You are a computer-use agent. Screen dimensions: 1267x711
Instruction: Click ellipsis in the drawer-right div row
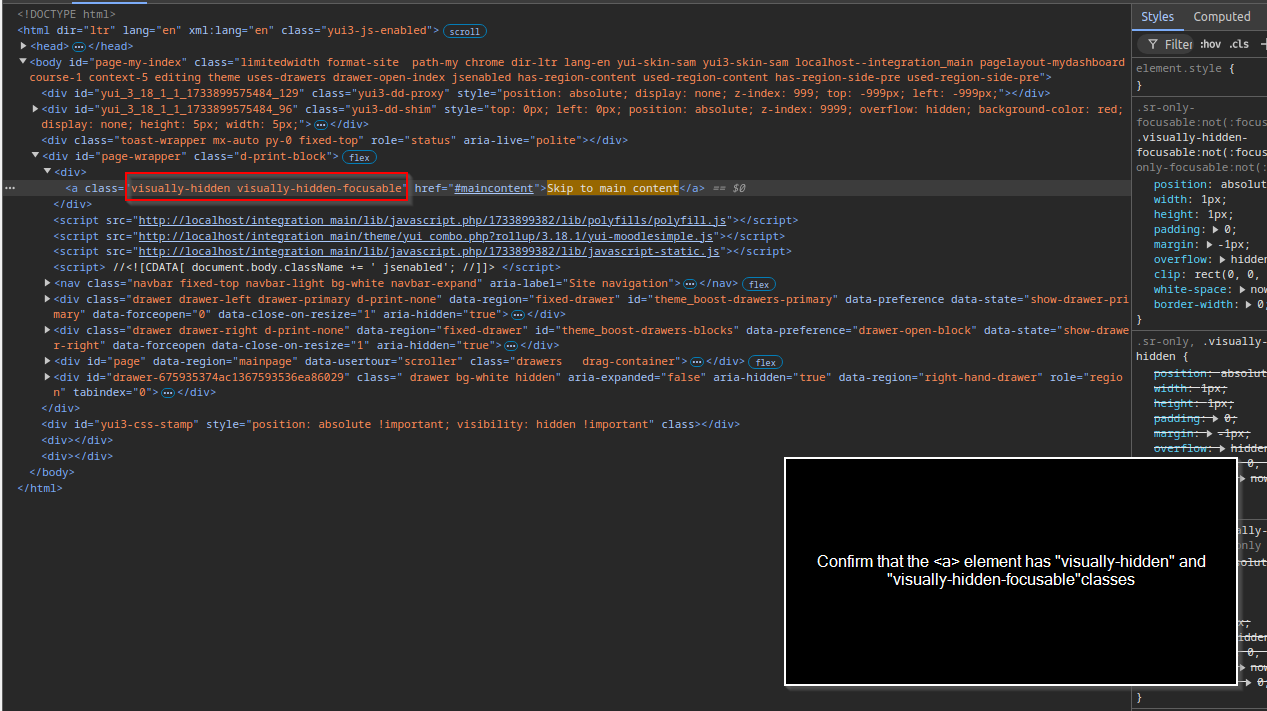tap(510, 345)
